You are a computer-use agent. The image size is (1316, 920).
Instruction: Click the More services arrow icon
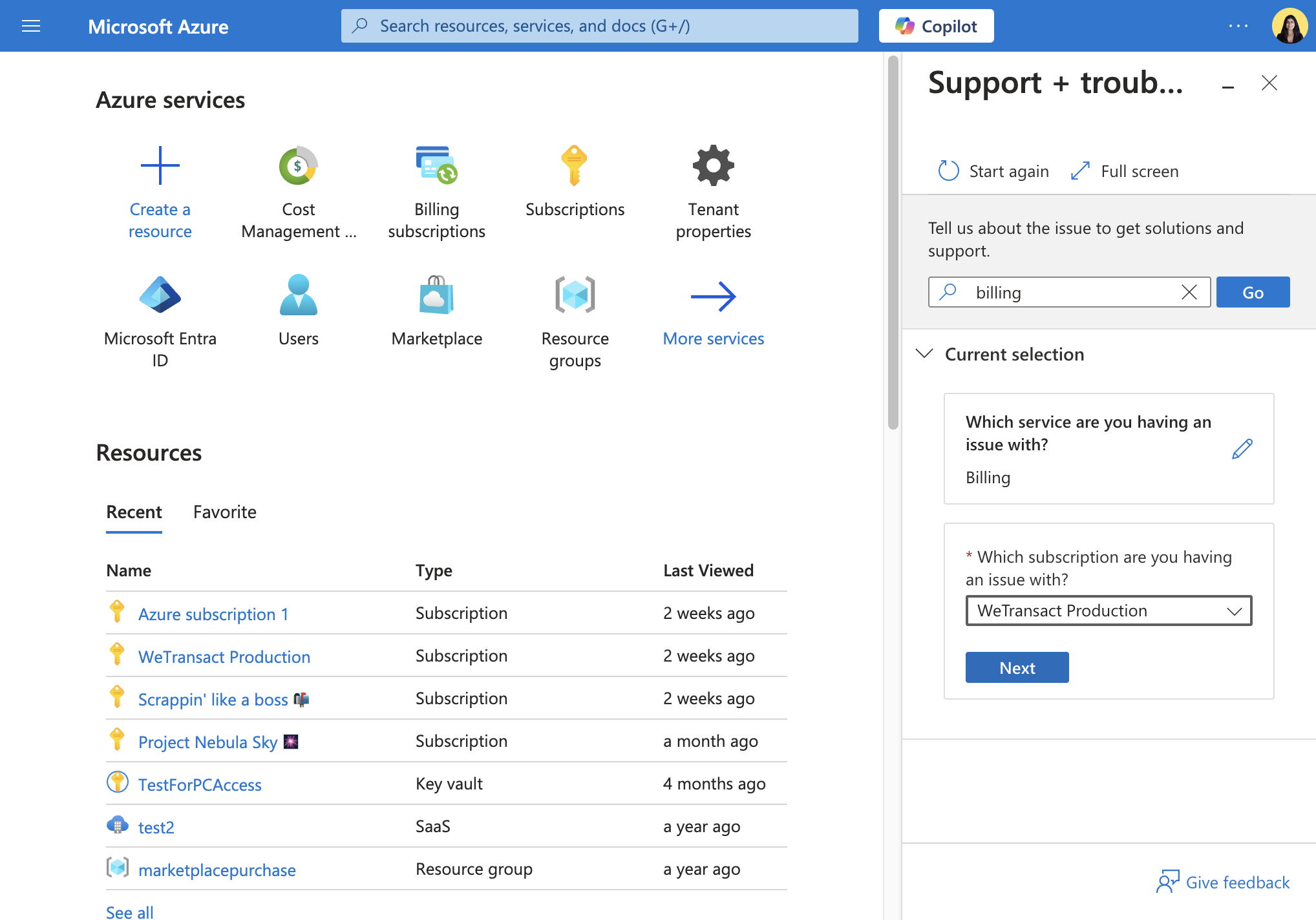pyautogui.click(x=713, y=297)
